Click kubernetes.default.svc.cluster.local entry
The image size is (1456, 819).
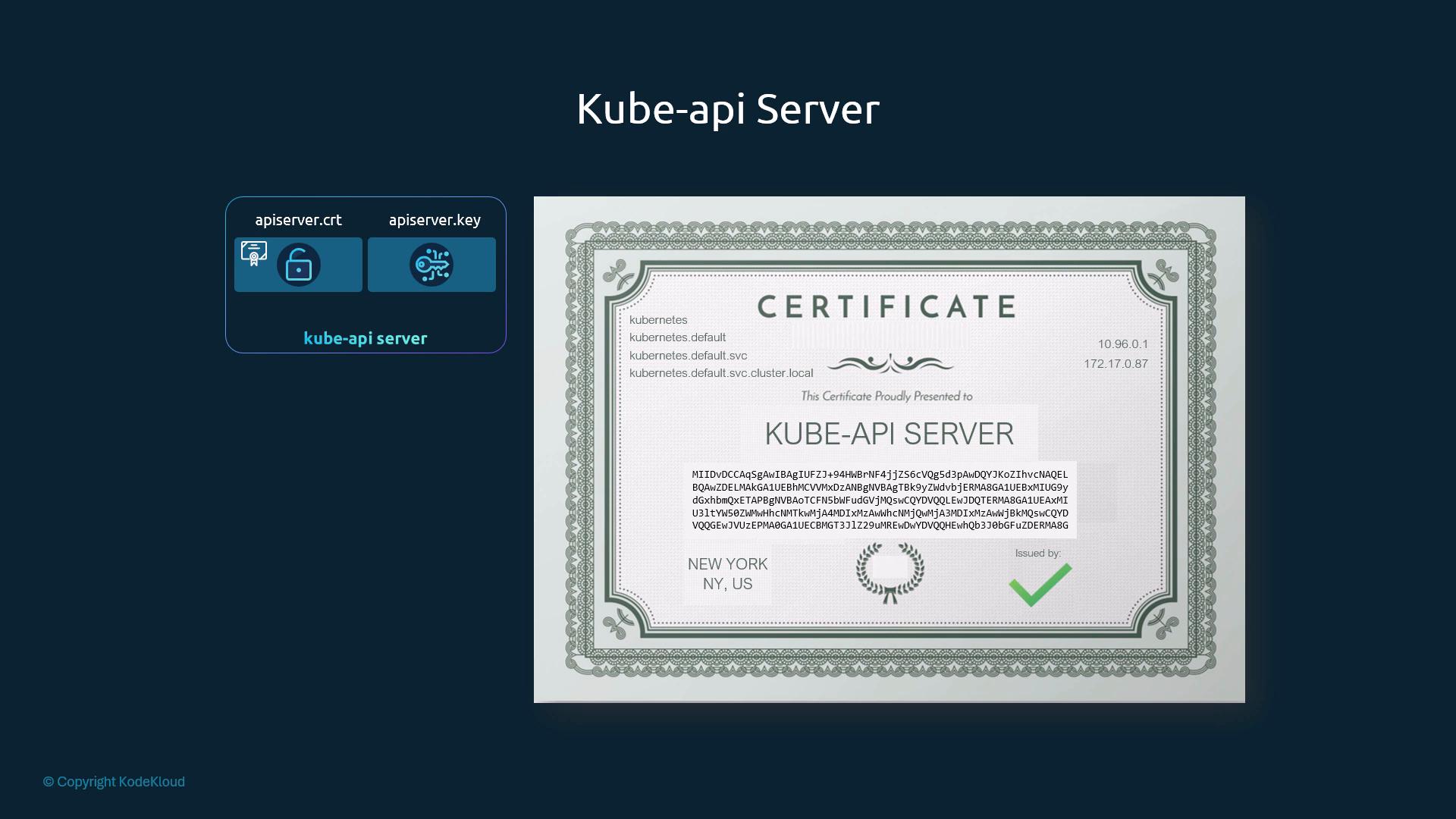(x=721, y=373)
